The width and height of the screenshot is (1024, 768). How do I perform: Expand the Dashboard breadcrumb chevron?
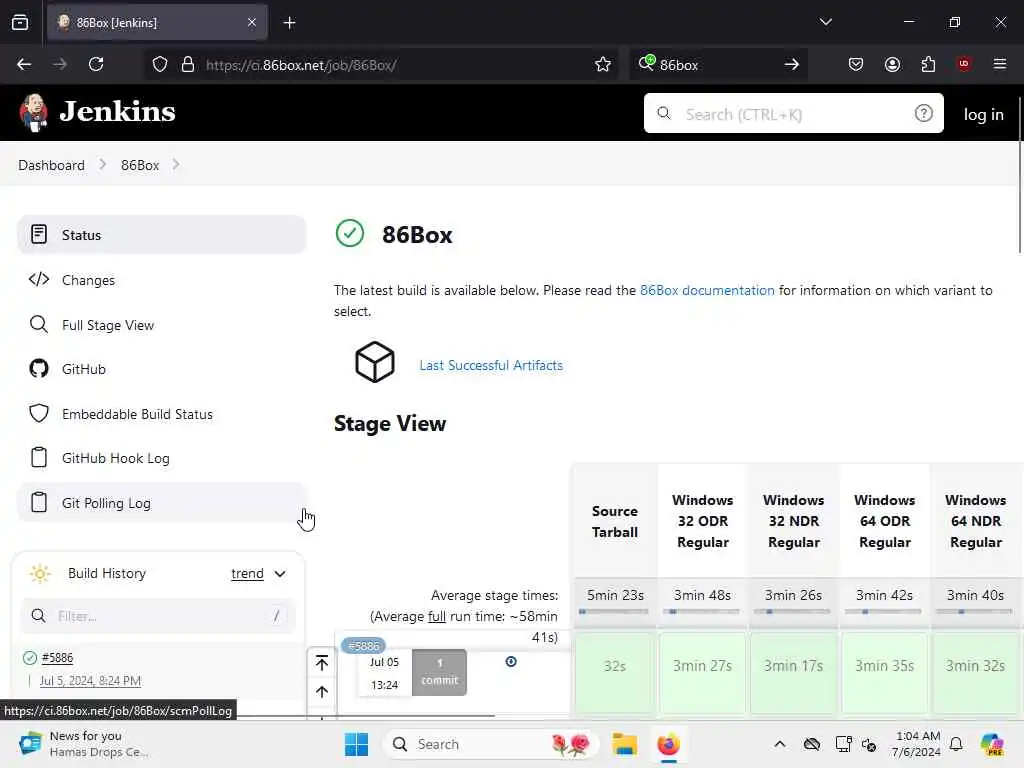click(x=103, y=165)
